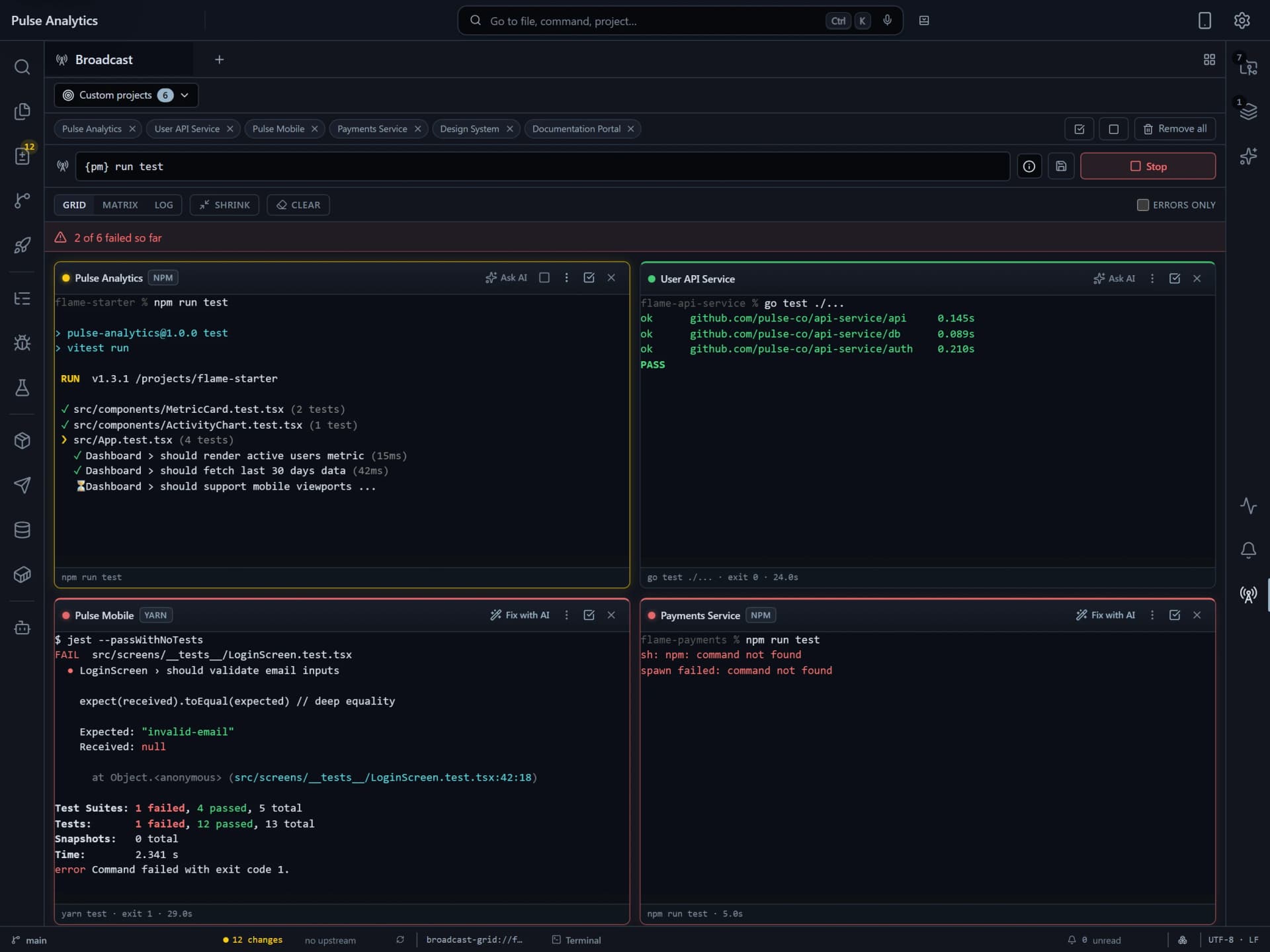Select all projects with the check icon

click(1079, 129)
